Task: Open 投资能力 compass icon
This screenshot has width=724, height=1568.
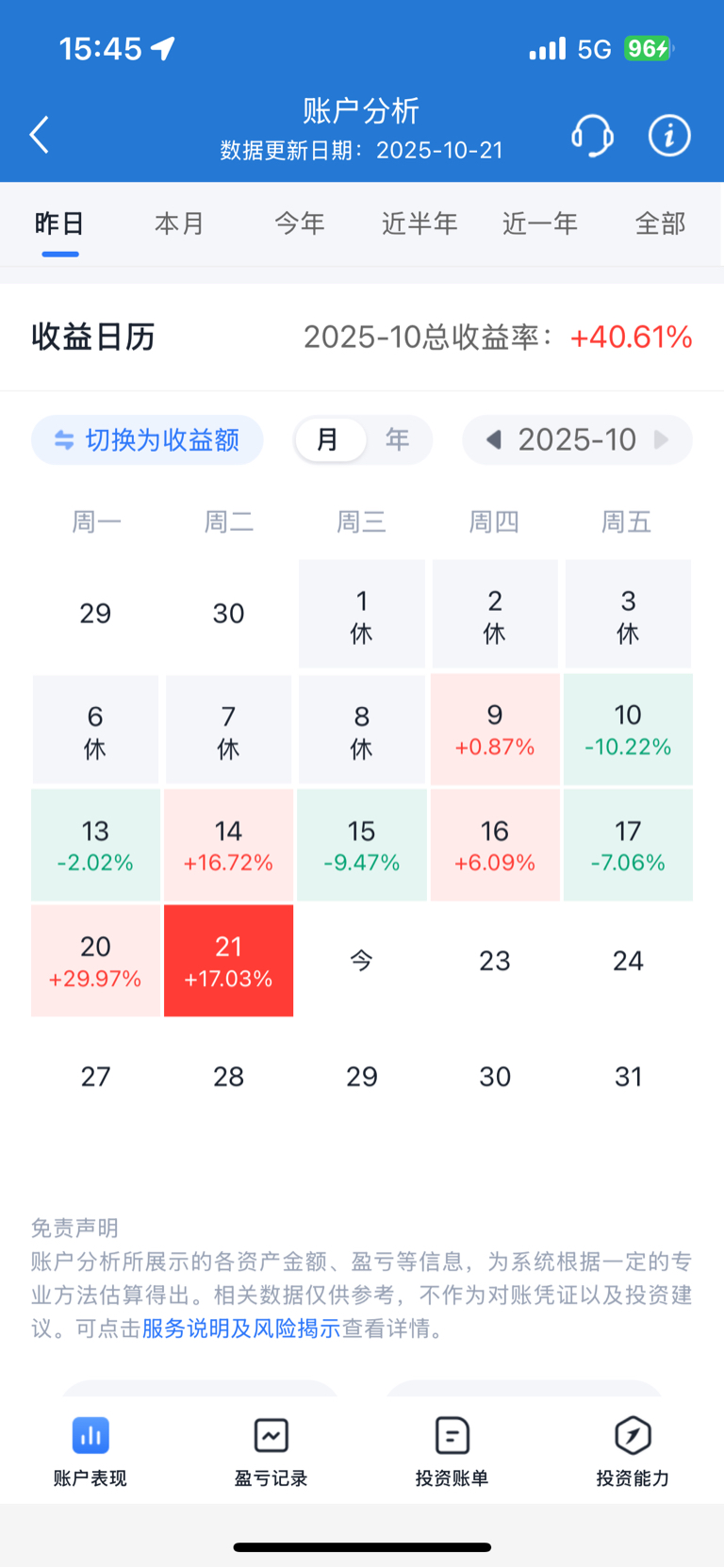Action: click(633, 1436)
